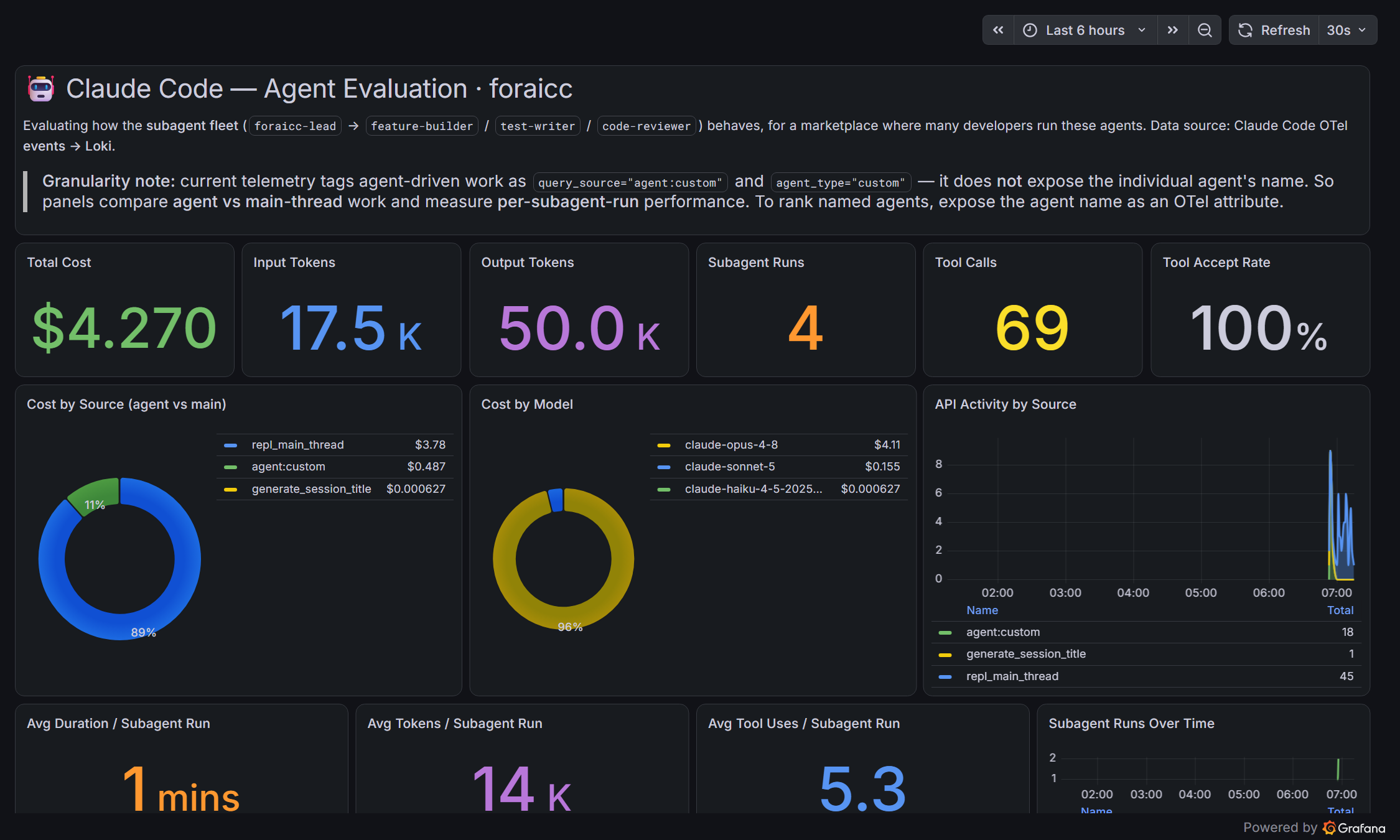
Task: Click the Tool Calls panel title
Action: [966, 263]
